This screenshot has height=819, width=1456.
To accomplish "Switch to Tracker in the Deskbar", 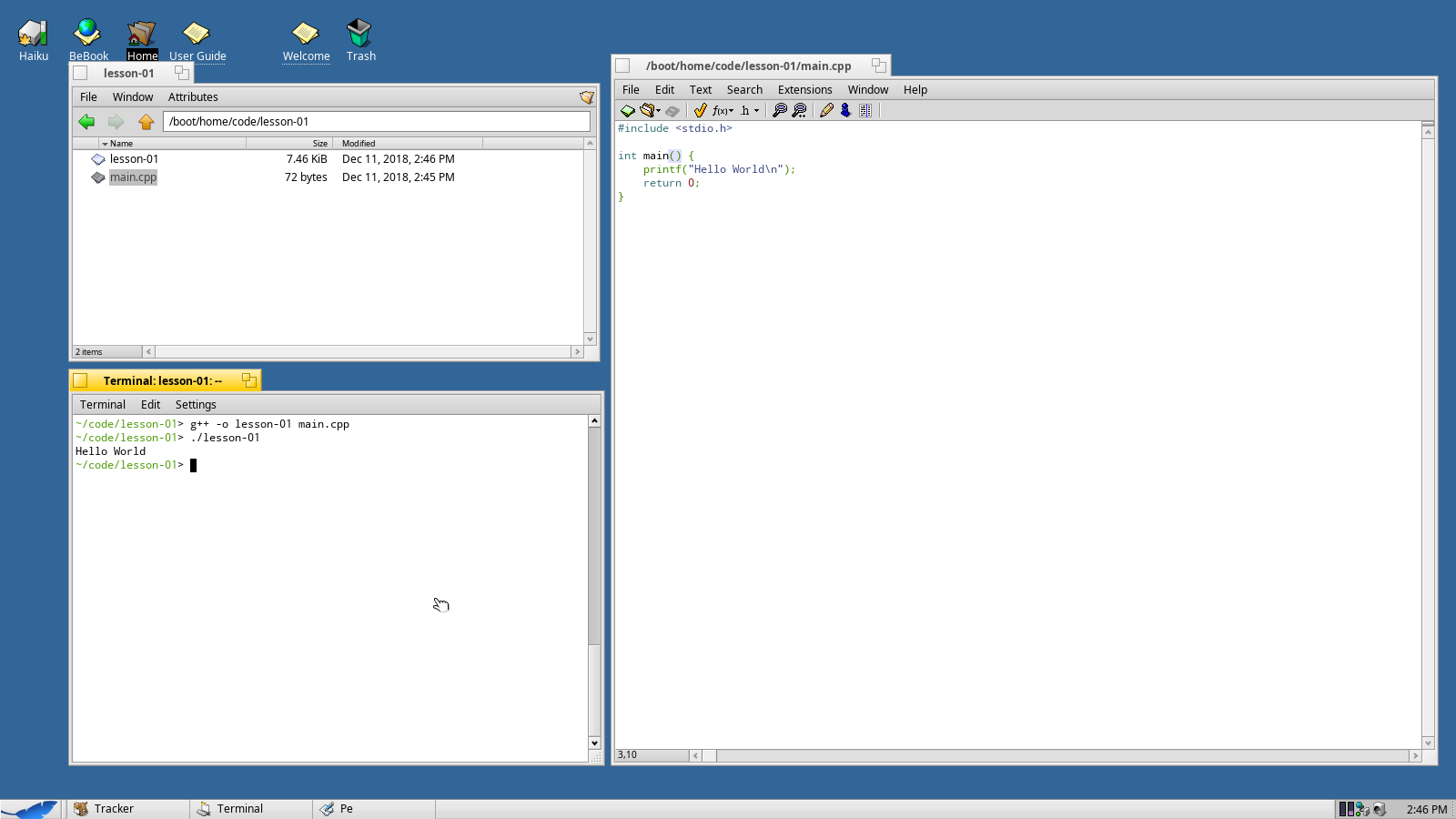I will pos(127,809).
